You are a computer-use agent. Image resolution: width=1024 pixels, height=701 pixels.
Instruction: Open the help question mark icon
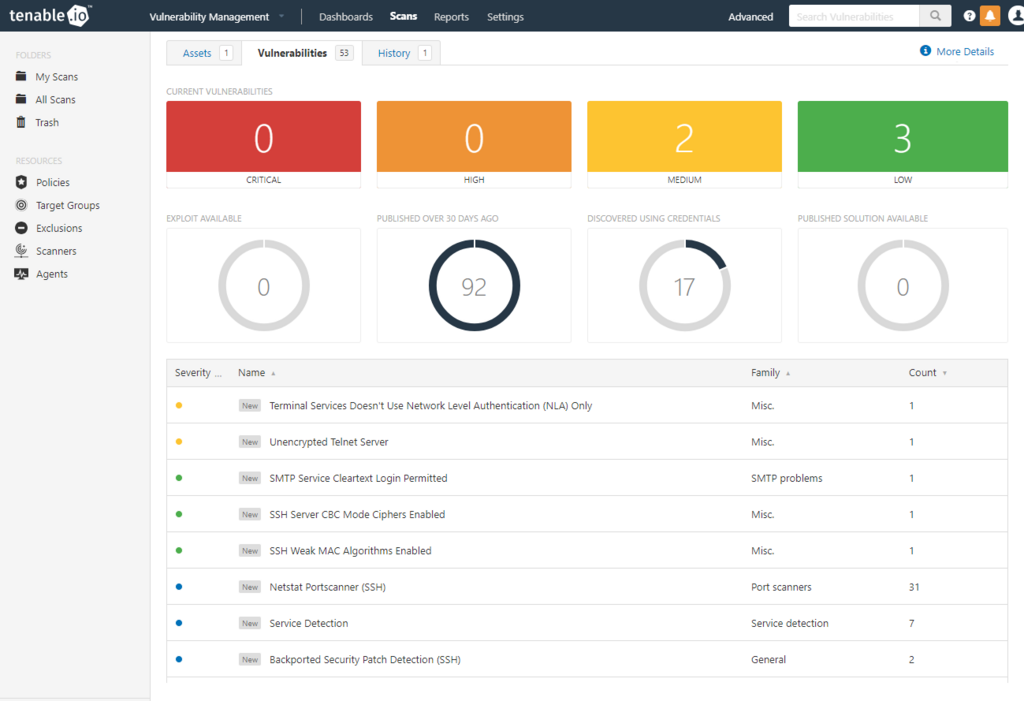coord(969,16)
